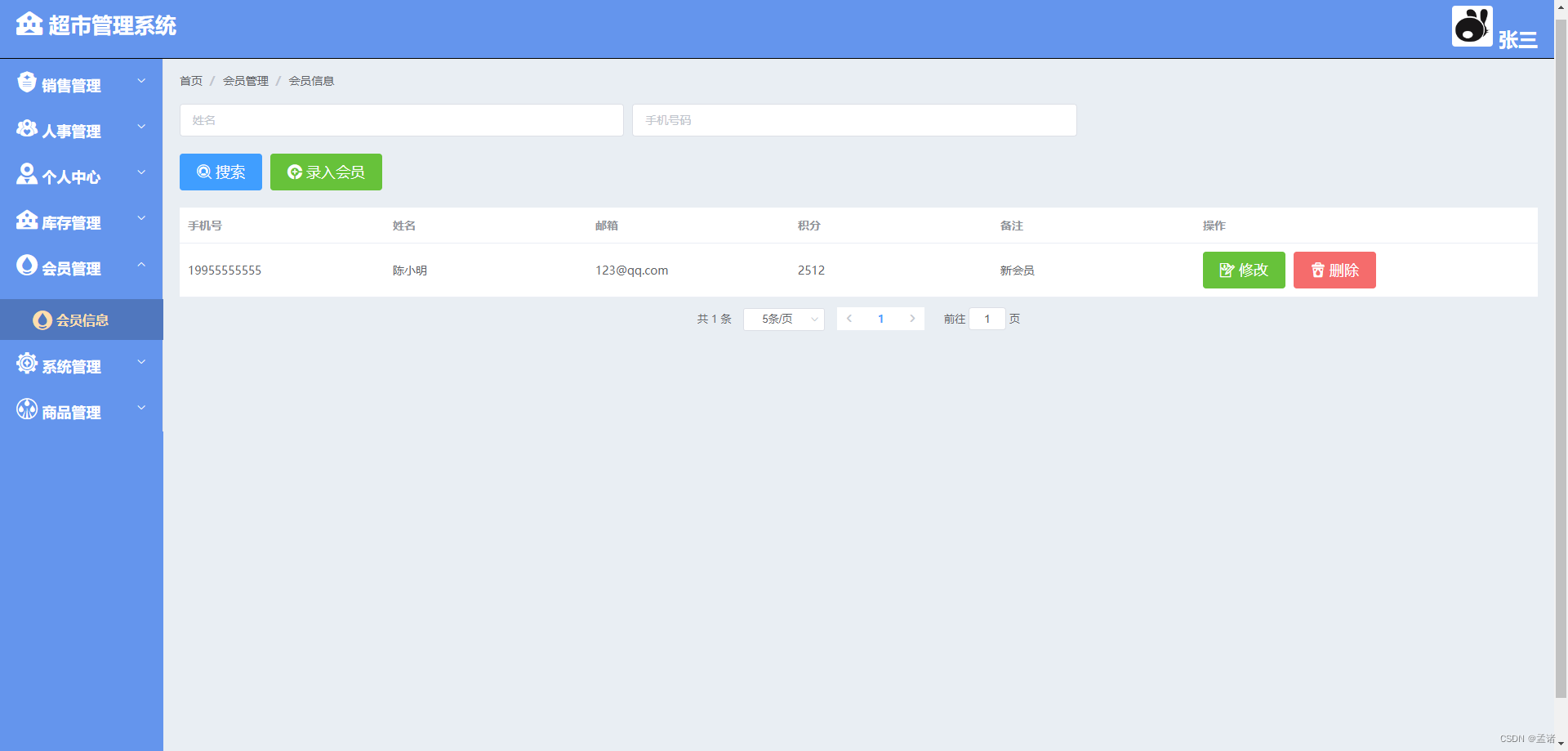This screenshot has width=1568, height=751.
Task: Click the 搜索 search button
Action: 220,172
